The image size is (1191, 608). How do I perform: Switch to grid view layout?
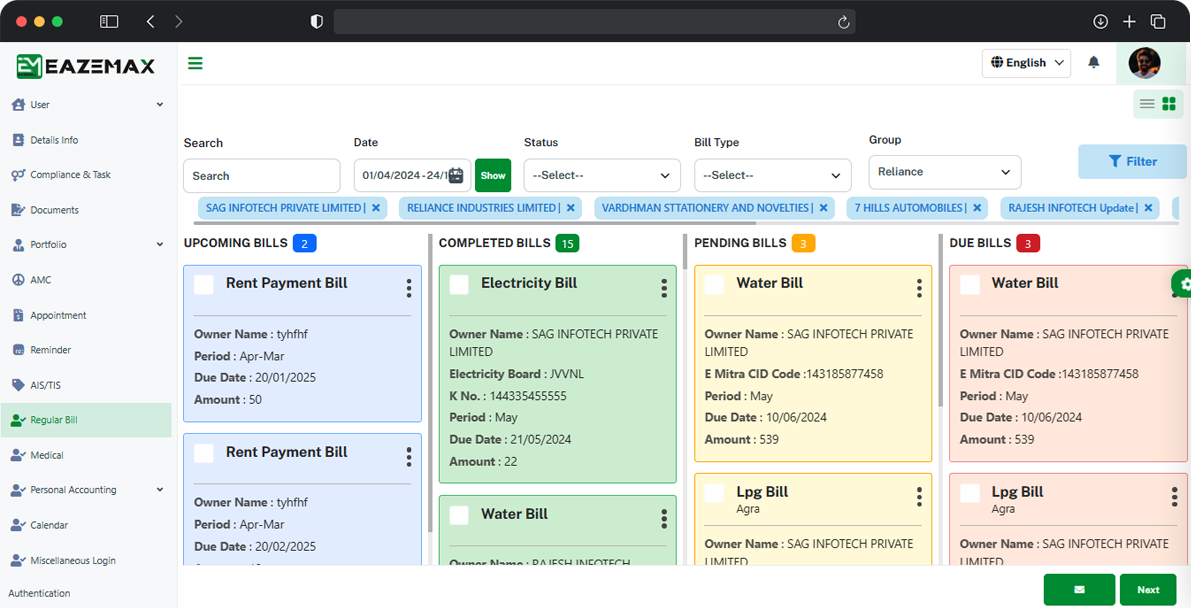point(1169,103)
